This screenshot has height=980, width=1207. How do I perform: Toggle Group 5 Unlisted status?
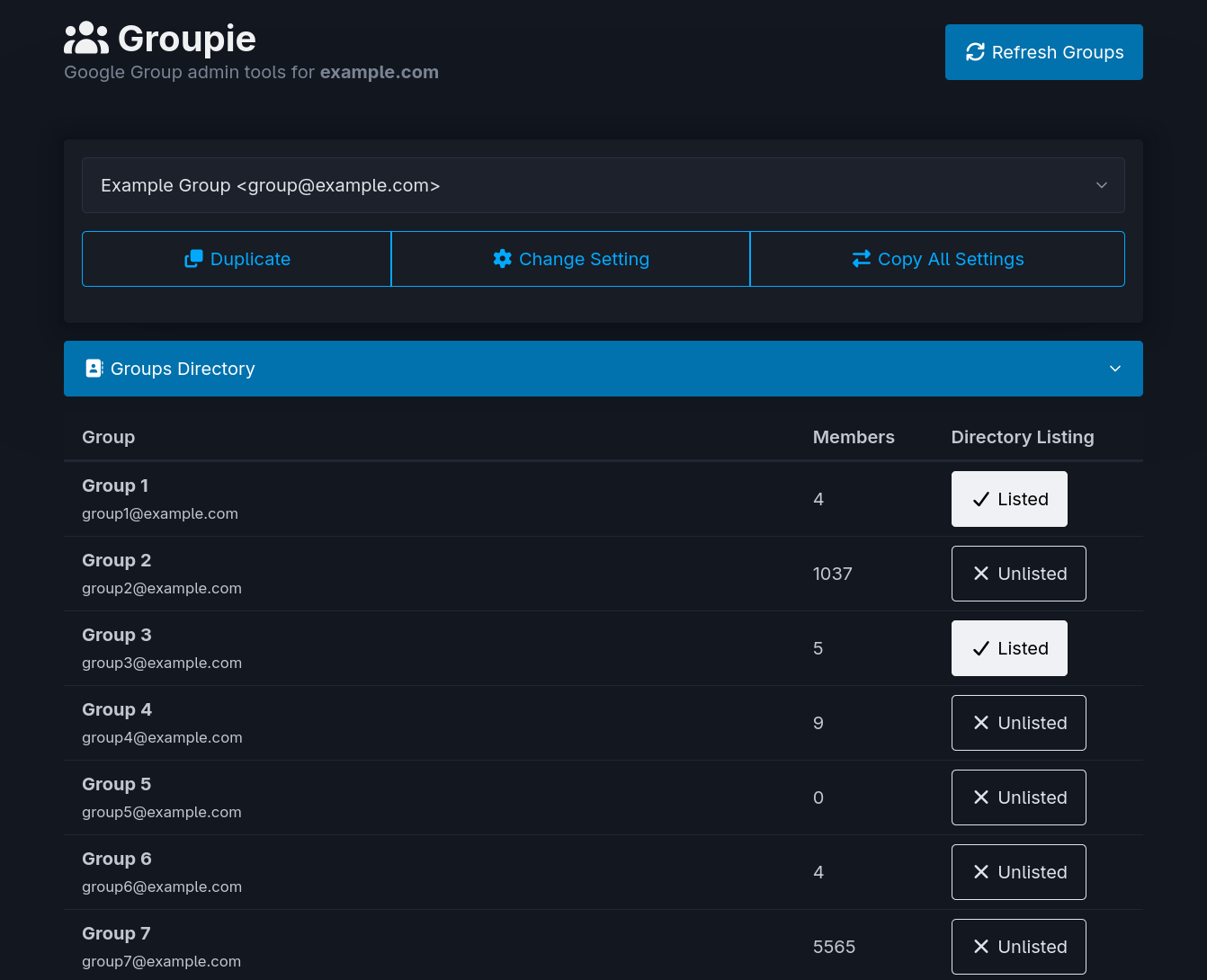[x=1019, y=797]
